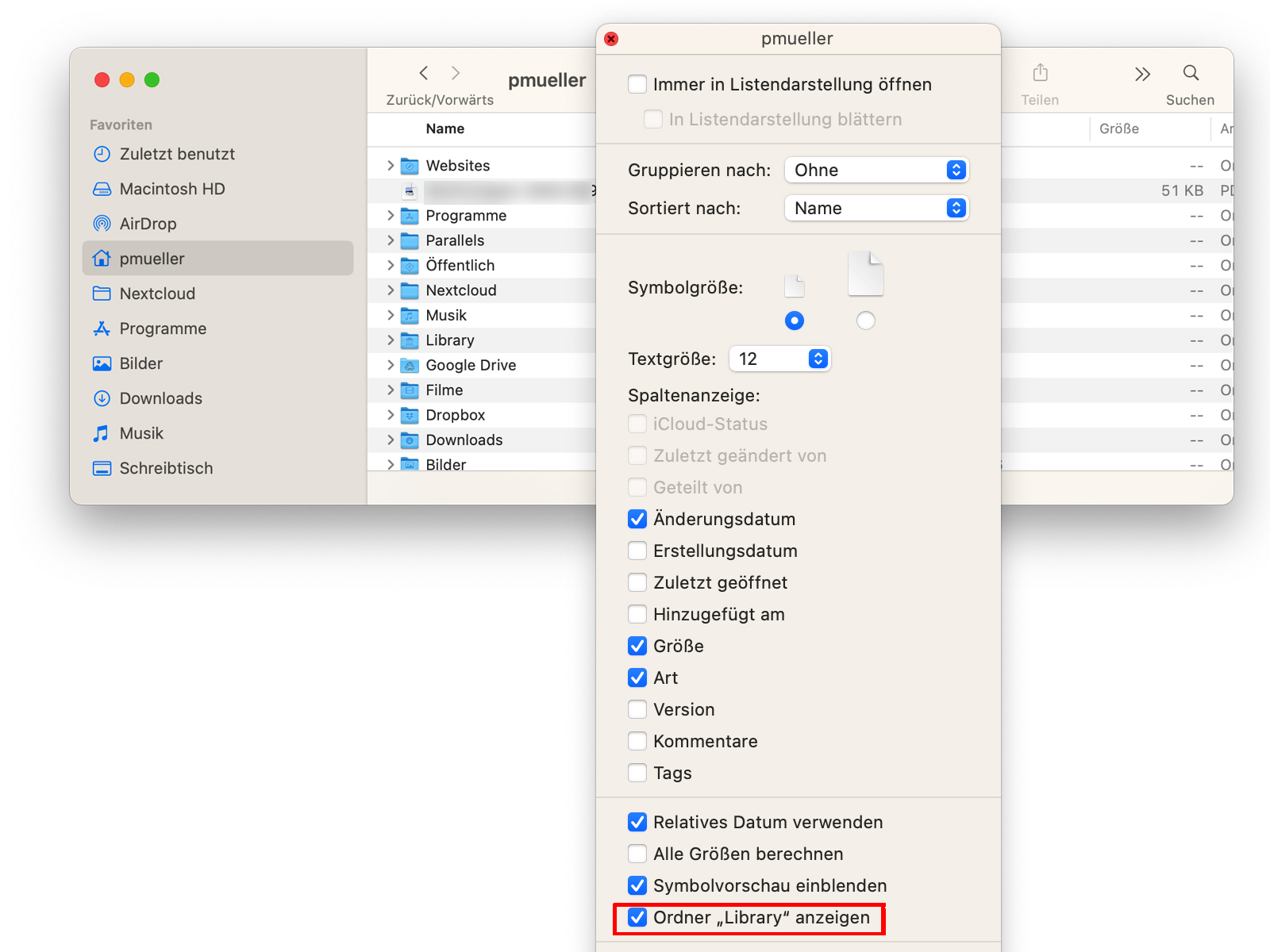Viewport: 1270px width, 952px height.
Task: Select the Dropbox folder in the list
Action: coord(455,415)
